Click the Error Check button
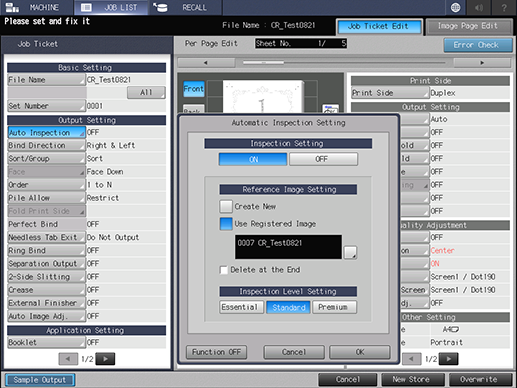The image size is (517, 388). (x=478, y=45)
